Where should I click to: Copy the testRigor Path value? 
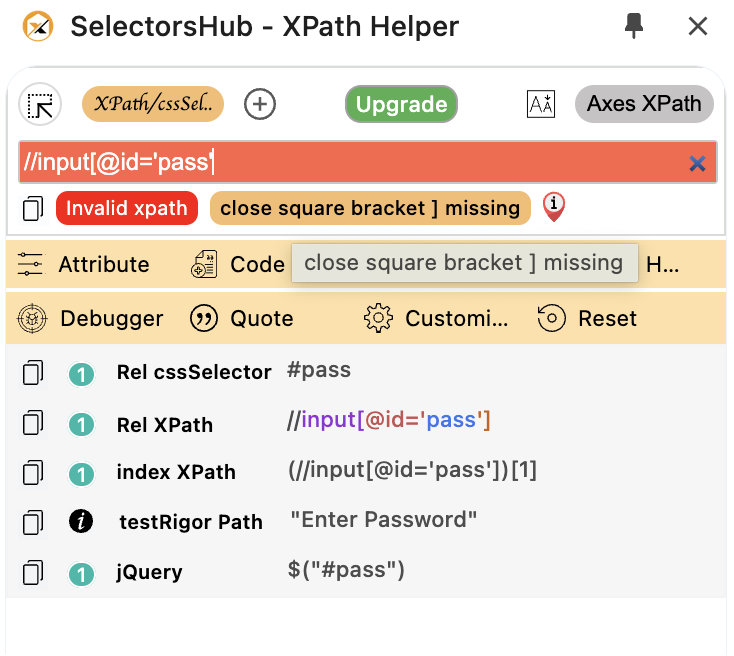click(x=33, y=523)
